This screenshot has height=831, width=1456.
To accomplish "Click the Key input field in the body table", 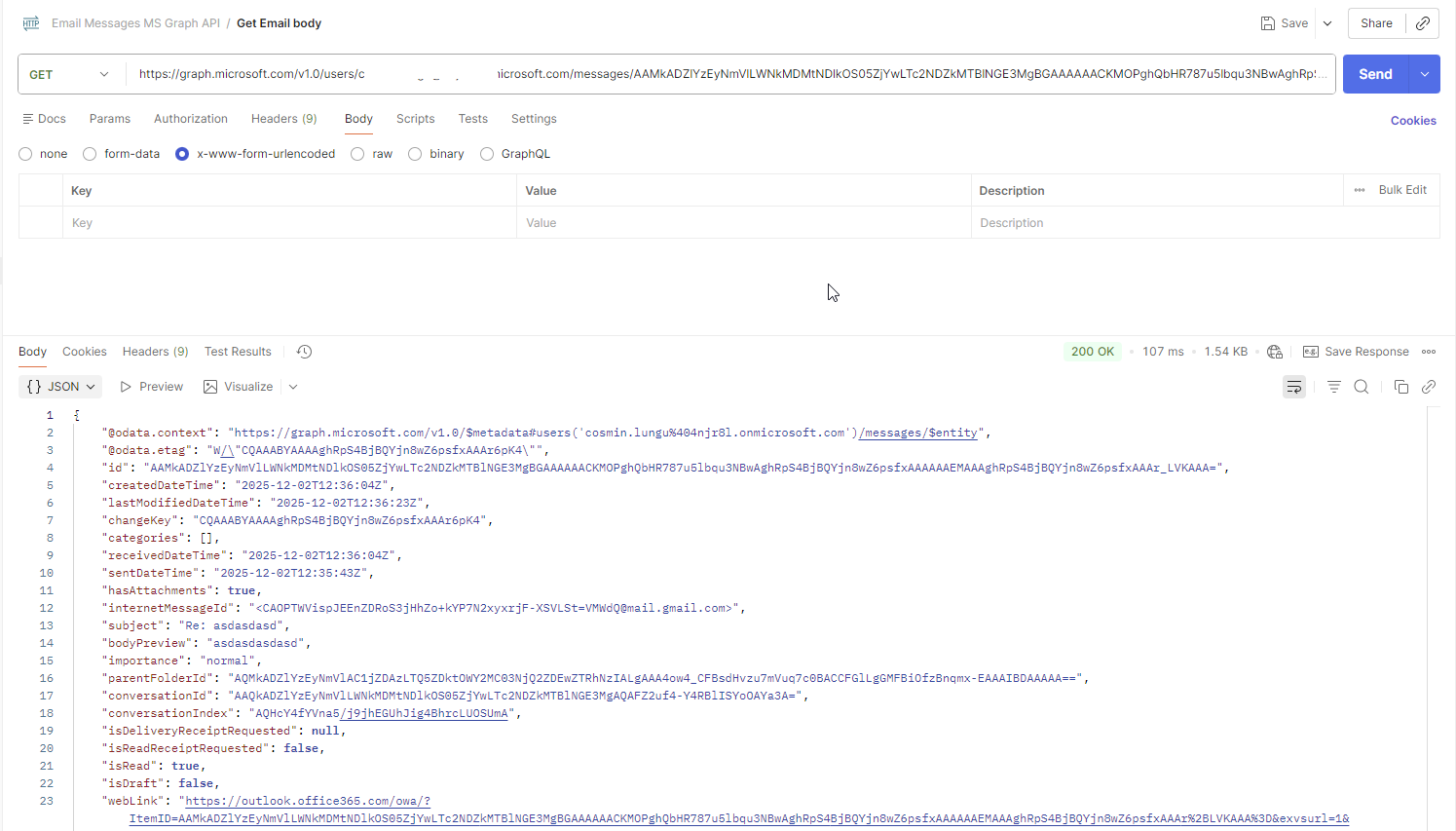I will (x=289, y=223).
